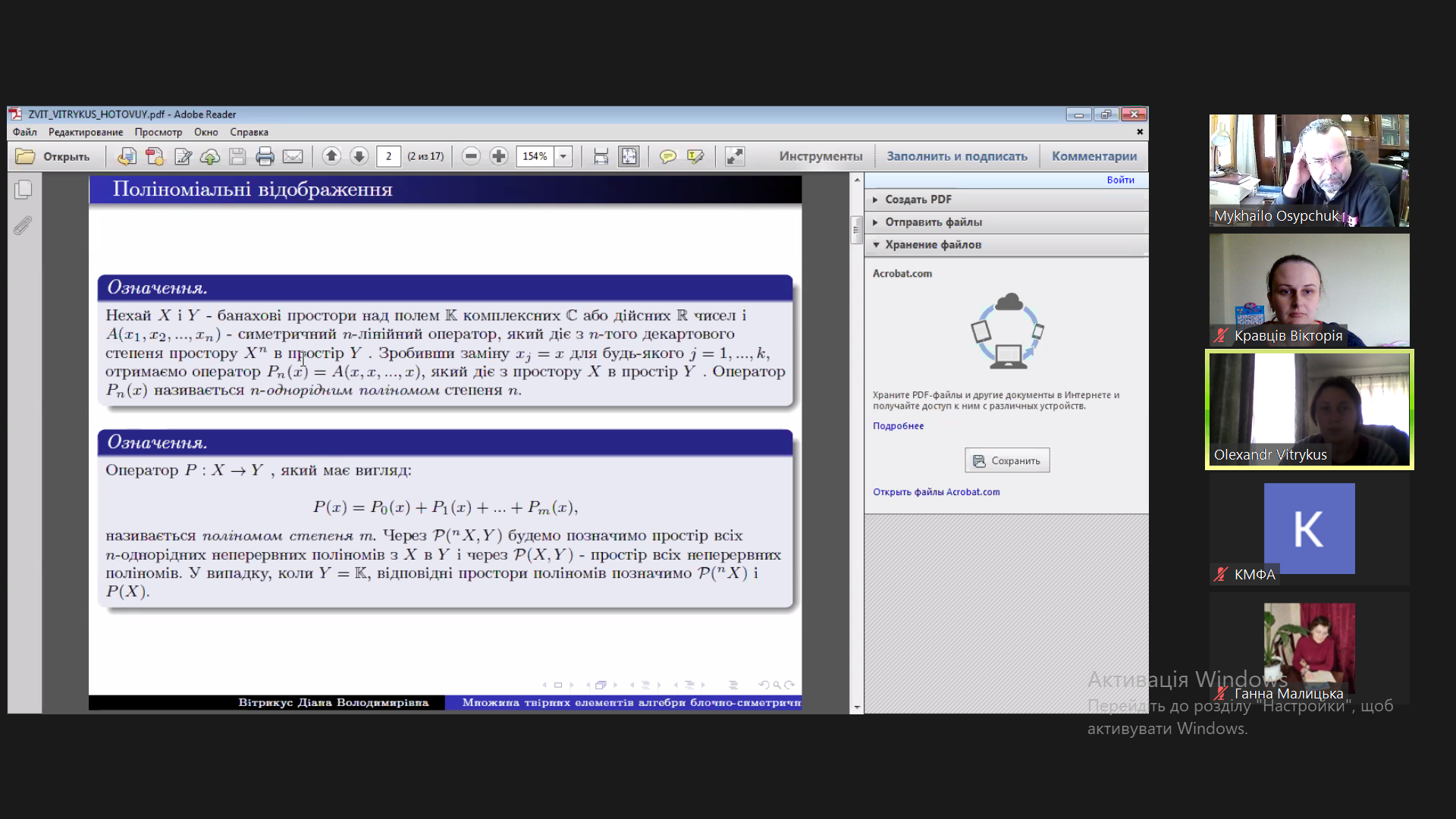
Task: Open the zoom percentage dropdown
Action: (x=563, y=156)
